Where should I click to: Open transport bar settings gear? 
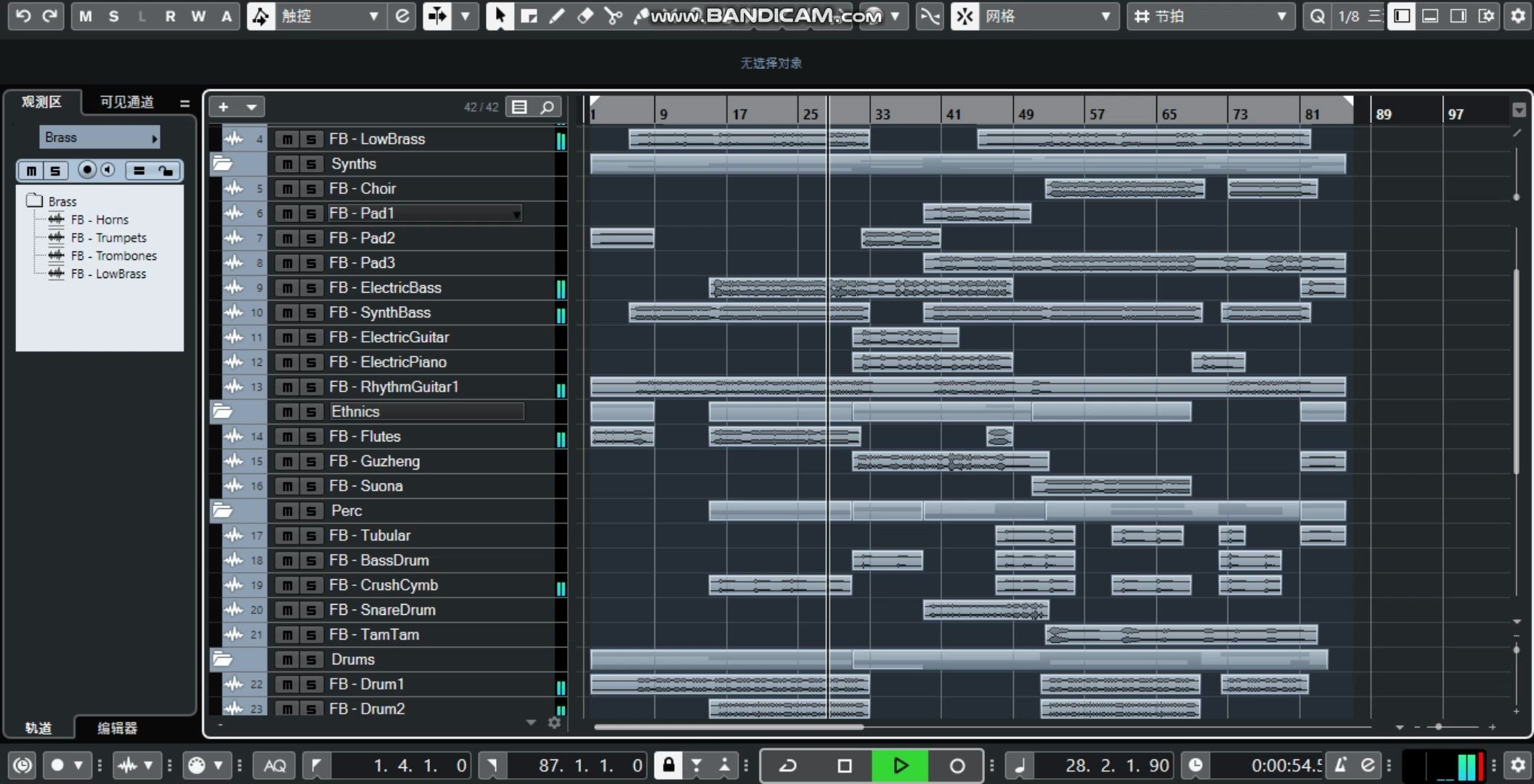(1518, 765)
